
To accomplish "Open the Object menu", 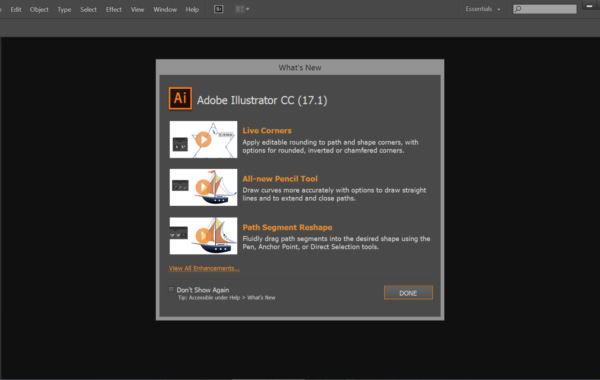I will [39, 10].
